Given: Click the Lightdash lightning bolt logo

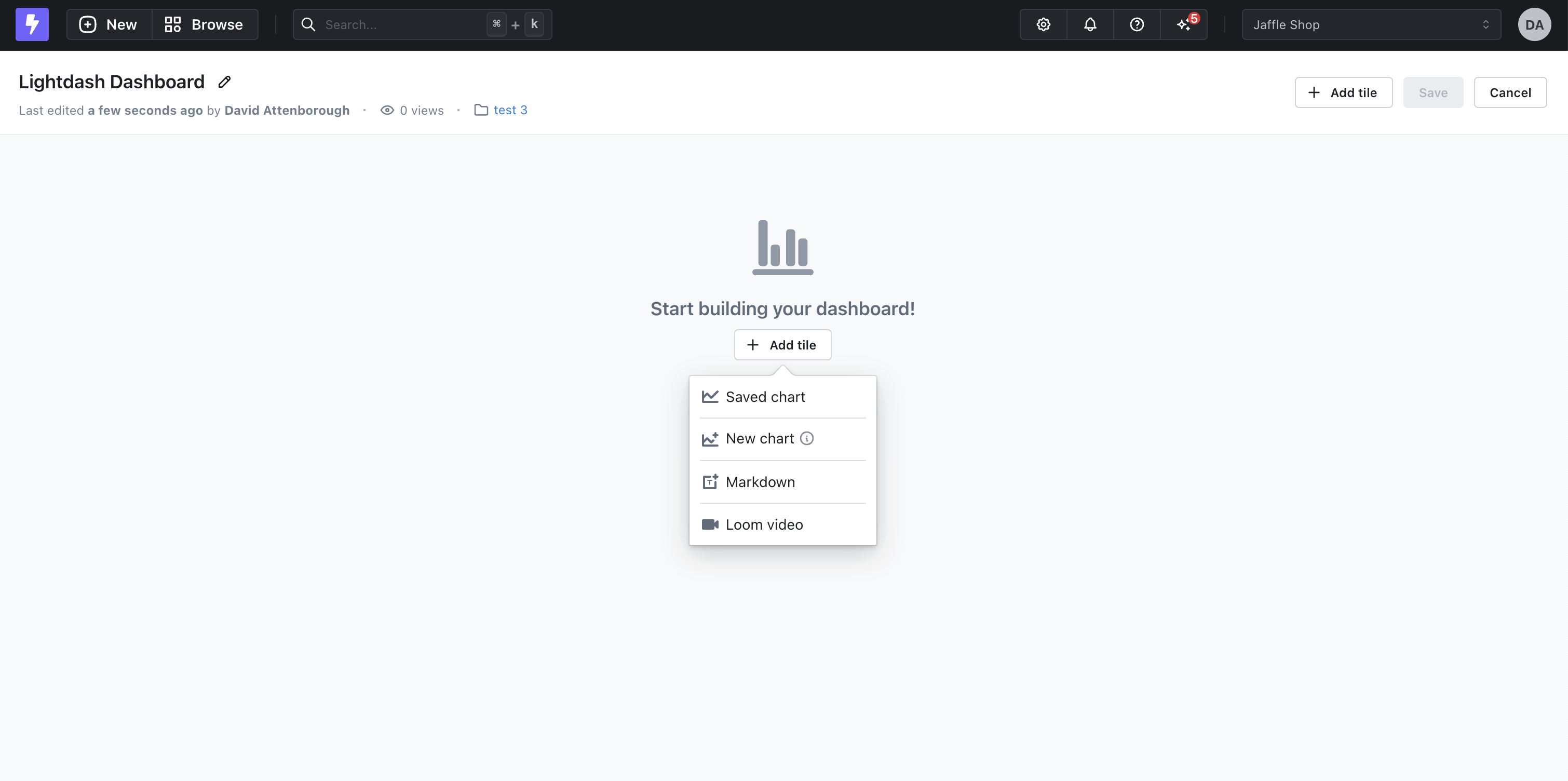Looking at the screenshot, I should (x=32, y=24).
